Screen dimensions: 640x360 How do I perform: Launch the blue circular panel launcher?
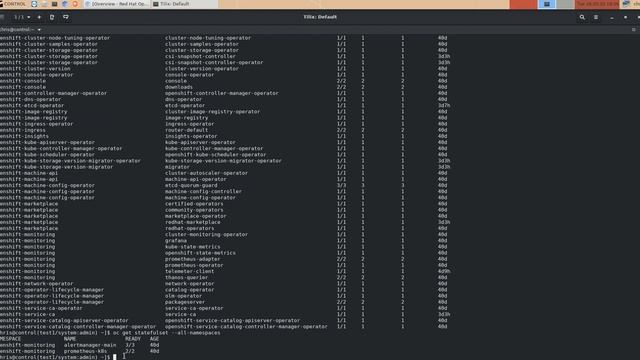click(34, 4)
